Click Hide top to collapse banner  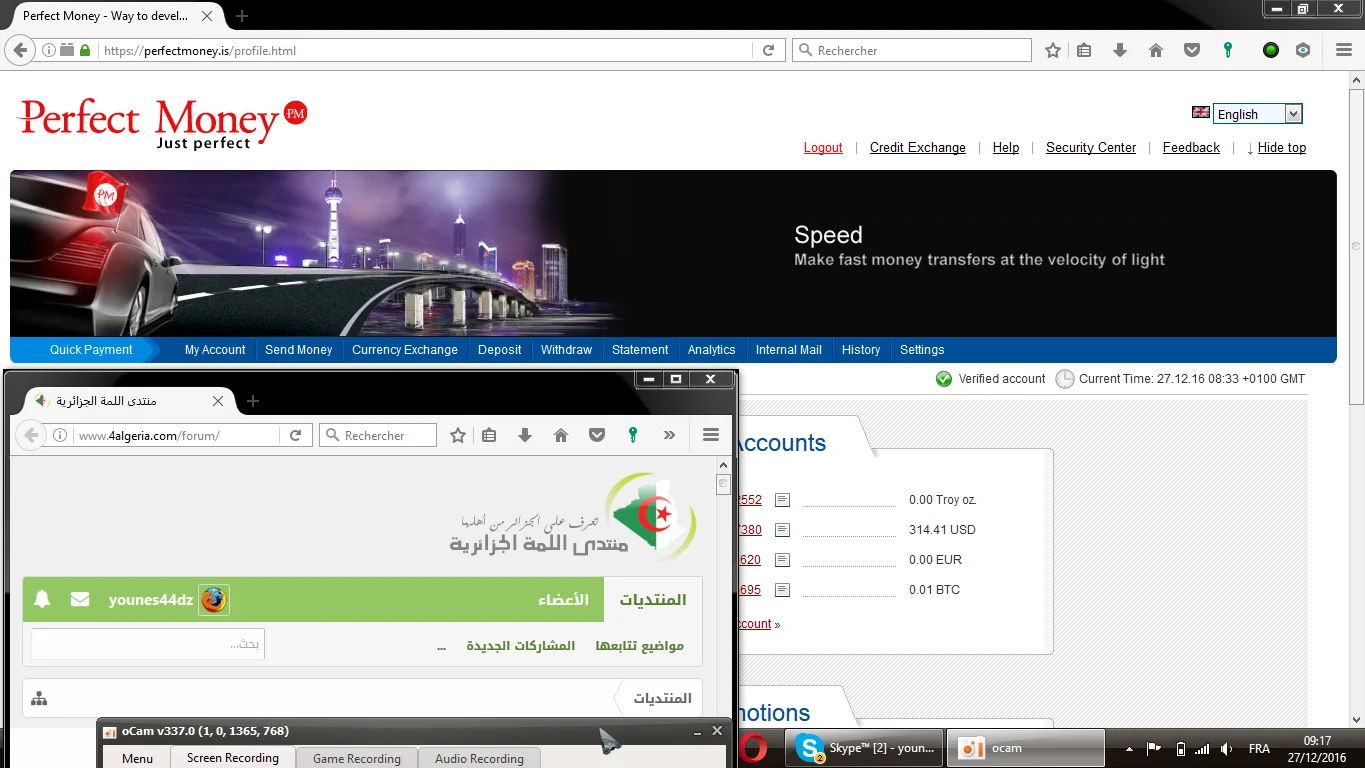coord(1281,147)
